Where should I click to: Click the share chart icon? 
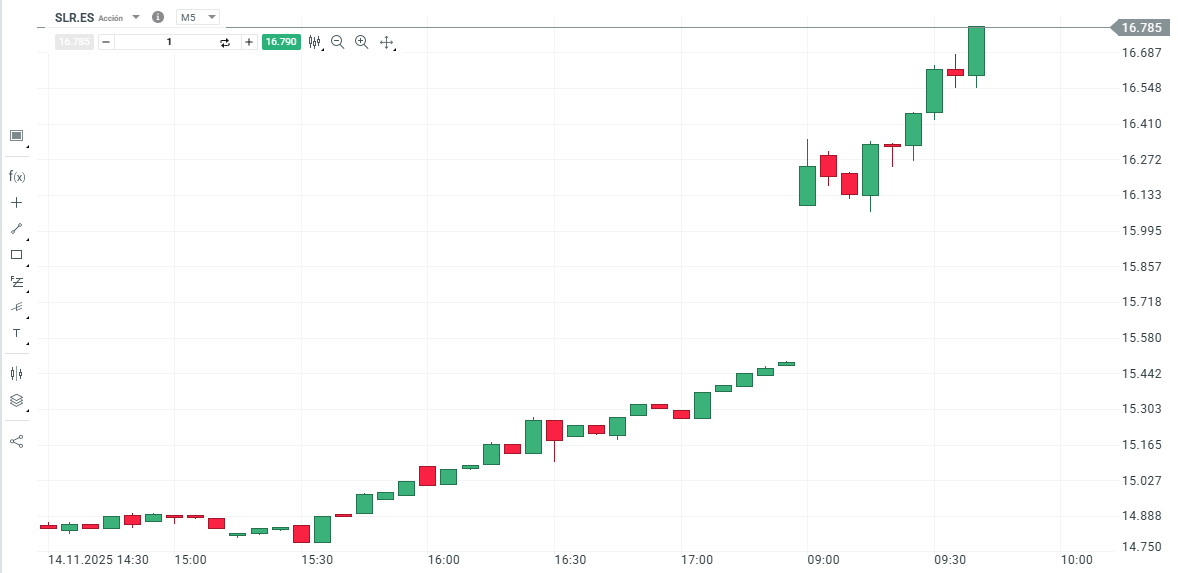pyautogui.click(x=16, y=441)
